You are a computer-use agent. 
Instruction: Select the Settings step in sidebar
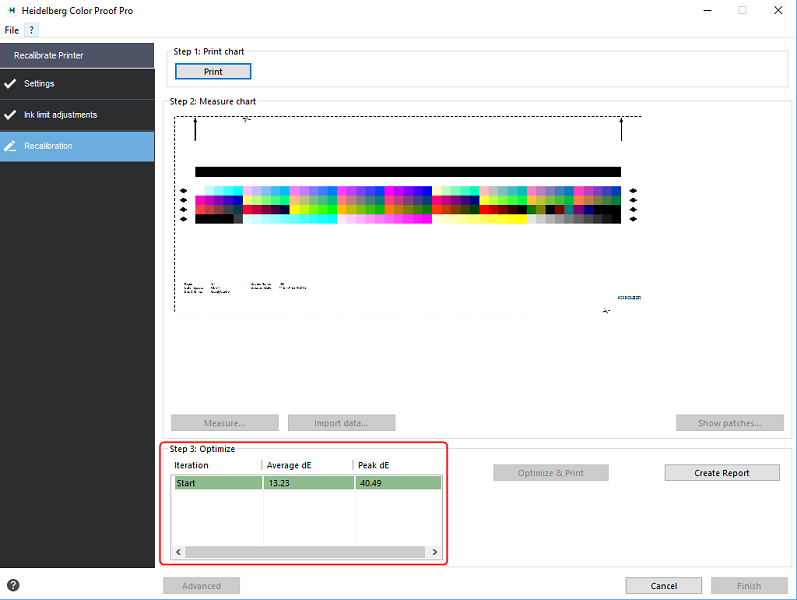pos(77,83)
